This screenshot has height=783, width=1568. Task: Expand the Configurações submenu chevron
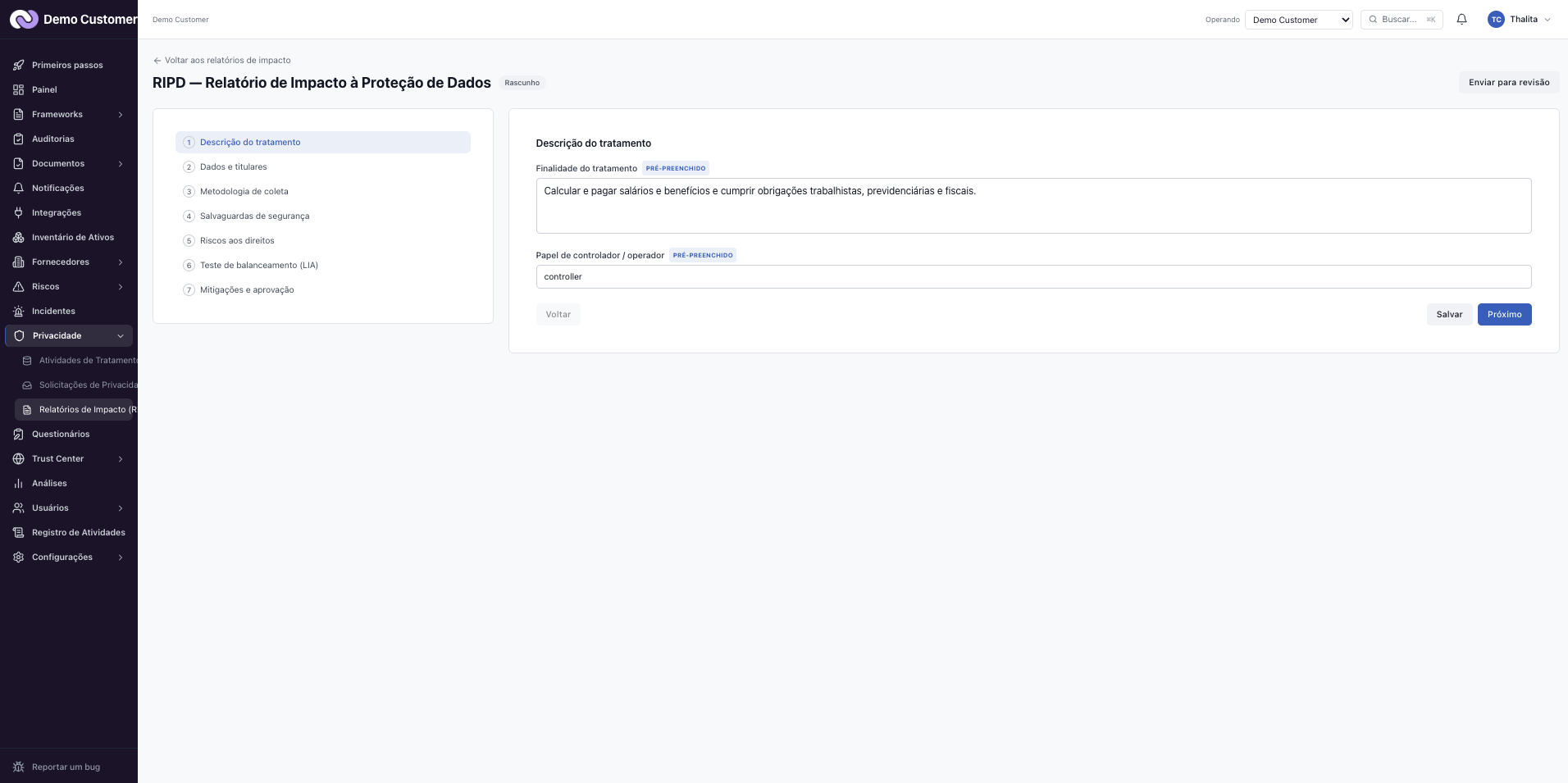(x=121, y=558)
